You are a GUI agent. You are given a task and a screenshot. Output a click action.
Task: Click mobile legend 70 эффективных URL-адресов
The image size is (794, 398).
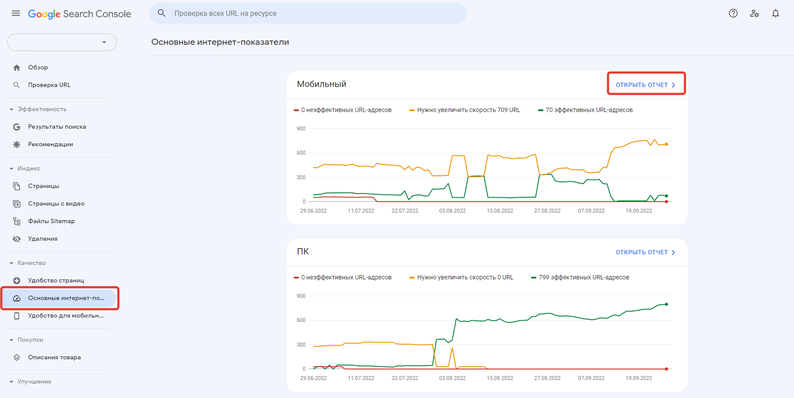tap(585, 110)
